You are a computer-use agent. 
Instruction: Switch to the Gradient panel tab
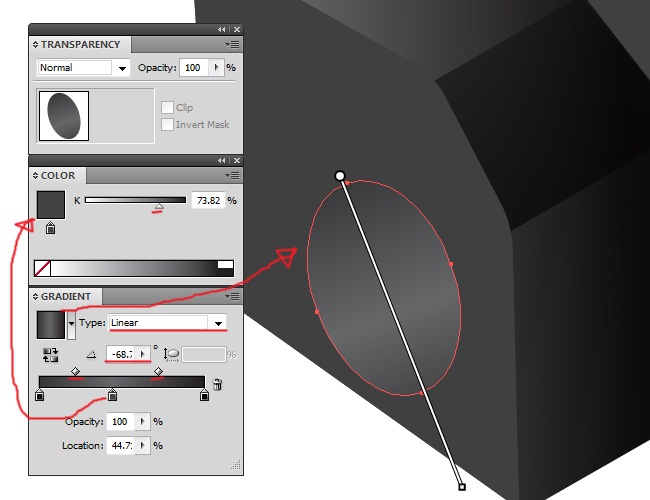point(65,296)
